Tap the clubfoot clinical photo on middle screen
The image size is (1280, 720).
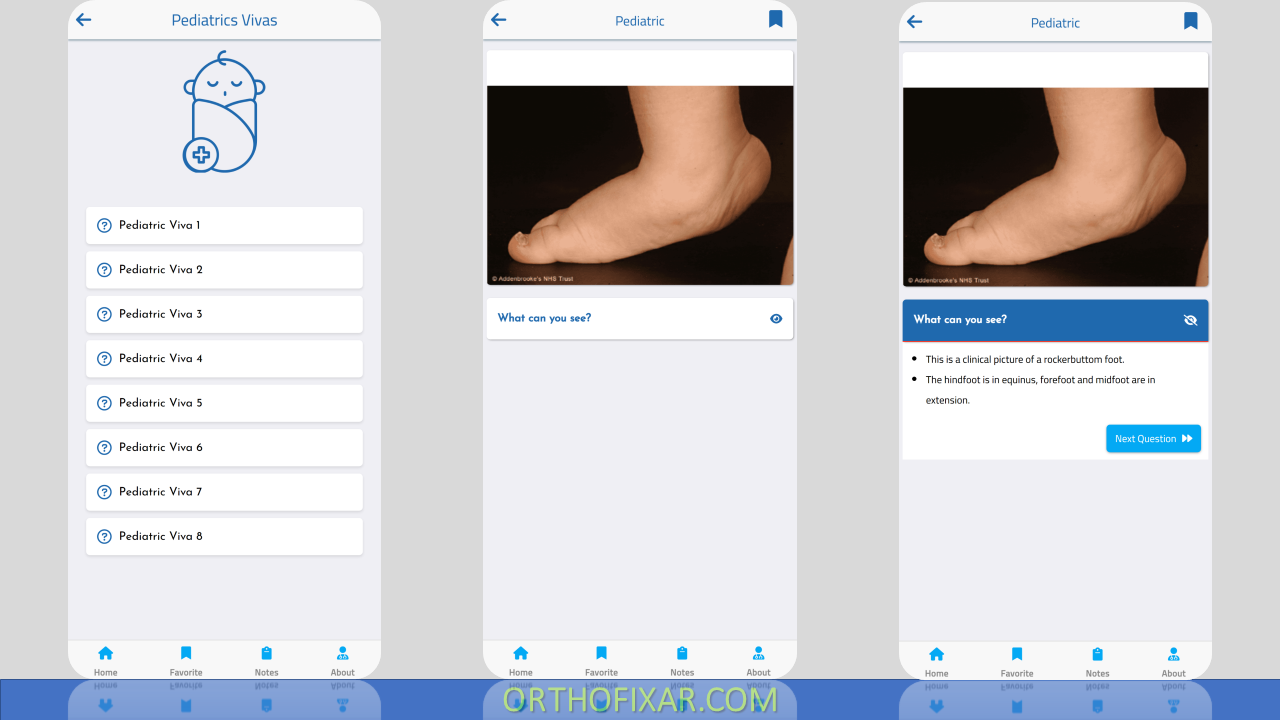pos(639,185)
